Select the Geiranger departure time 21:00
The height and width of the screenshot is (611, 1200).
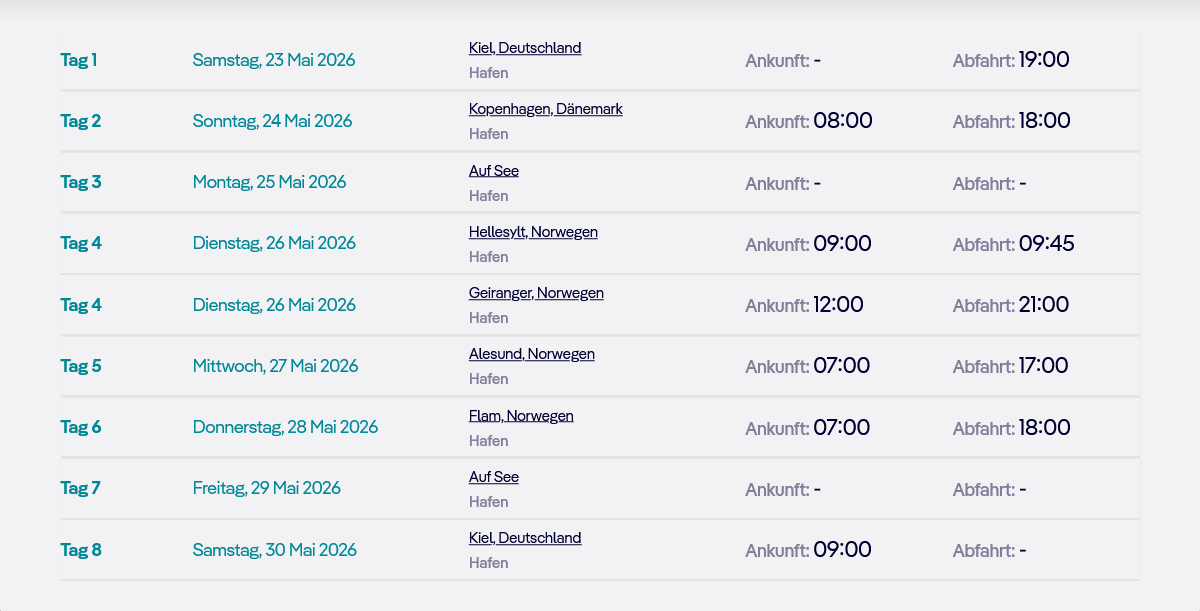pos(1043,305)
